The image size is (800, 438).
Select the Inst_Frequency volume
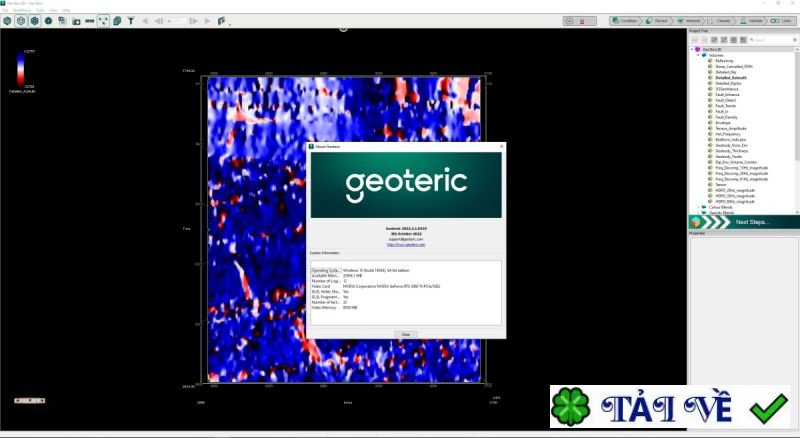click(728, 134)
